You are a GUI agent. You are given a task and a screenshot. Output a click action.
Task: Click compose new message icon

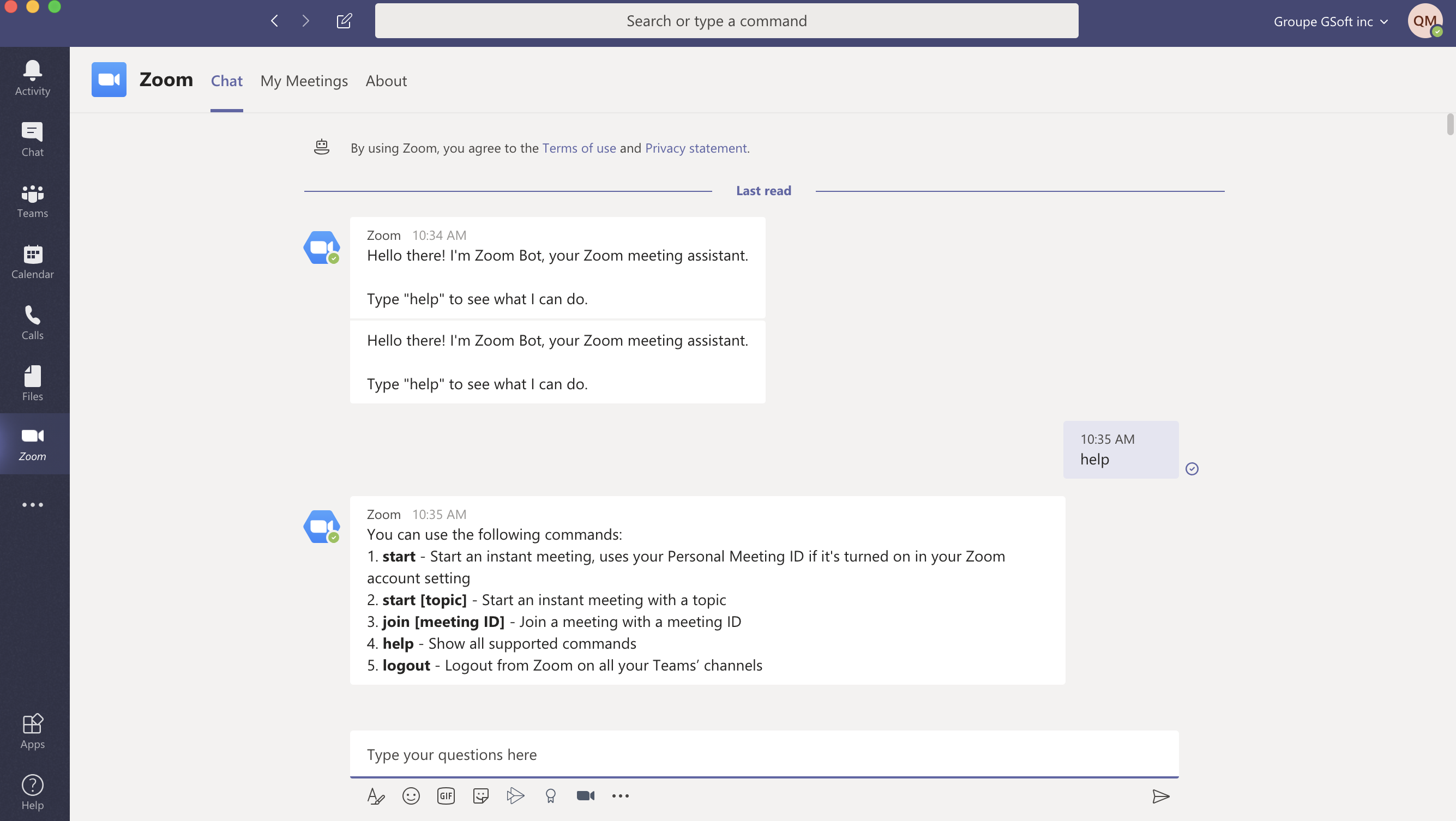[x=343, y=20]
